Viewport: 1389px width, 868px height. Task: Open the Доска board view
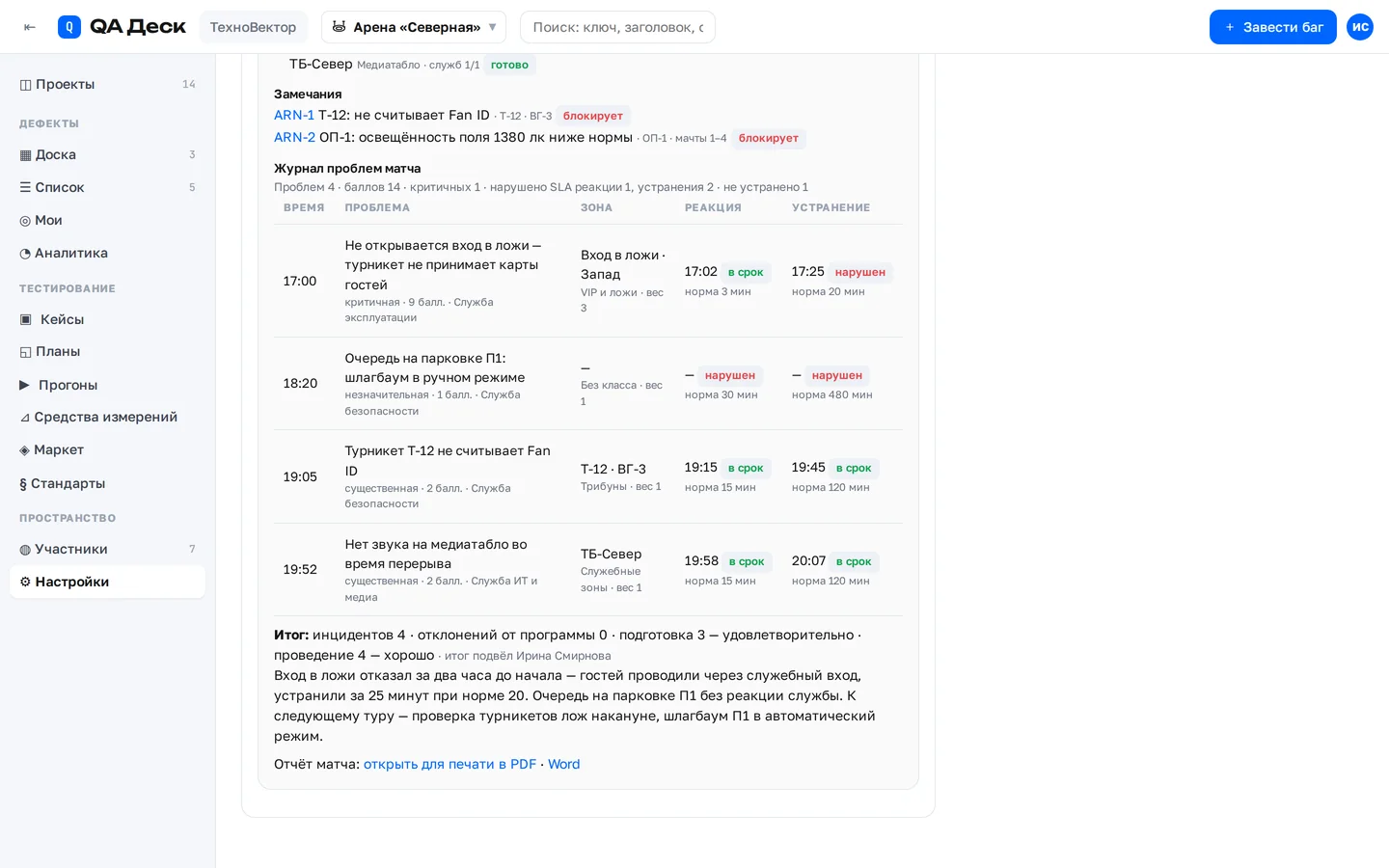[x=107, y=154]
